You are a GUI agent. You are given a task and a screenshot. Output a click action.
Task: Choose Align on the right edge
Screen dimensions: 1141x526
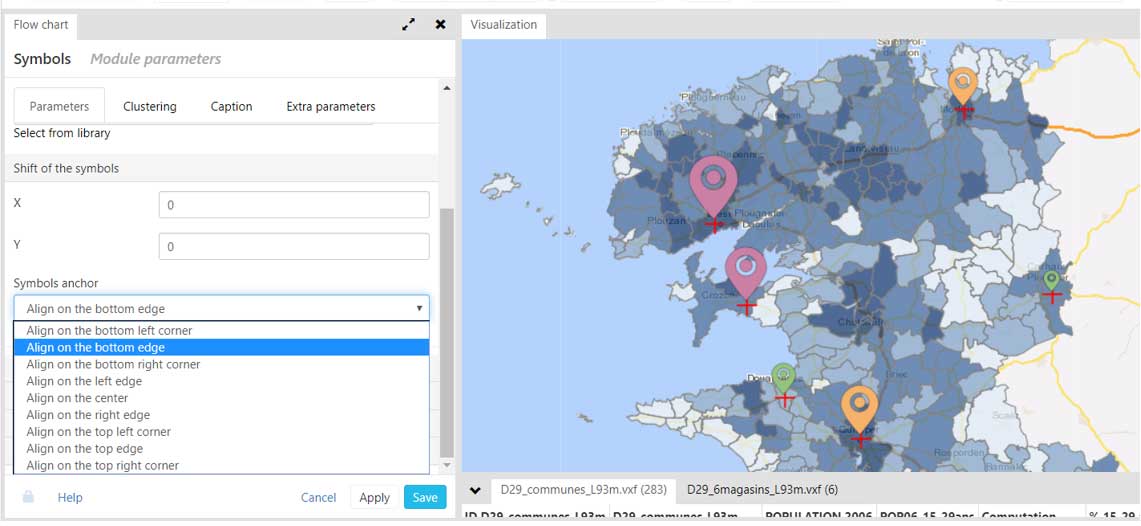tap(221, 415)
